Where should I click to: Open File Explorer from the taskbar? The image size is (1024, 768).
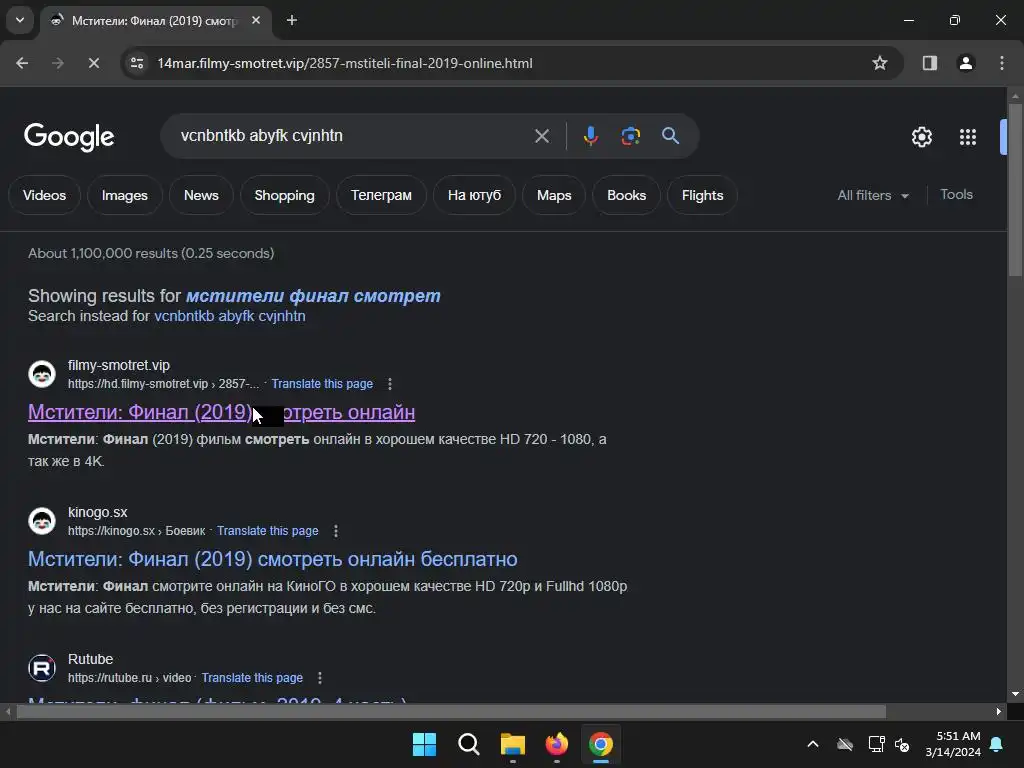513,744
